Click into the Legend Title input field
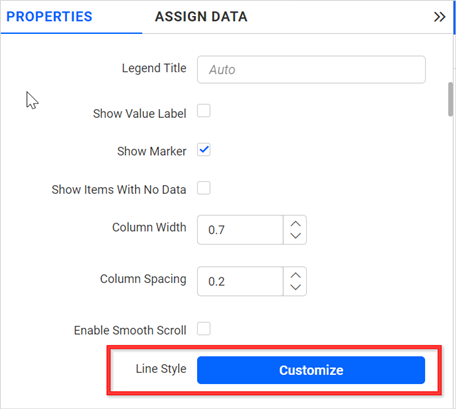The width and height of the screenshot is (456, 409). coord(311,69)
